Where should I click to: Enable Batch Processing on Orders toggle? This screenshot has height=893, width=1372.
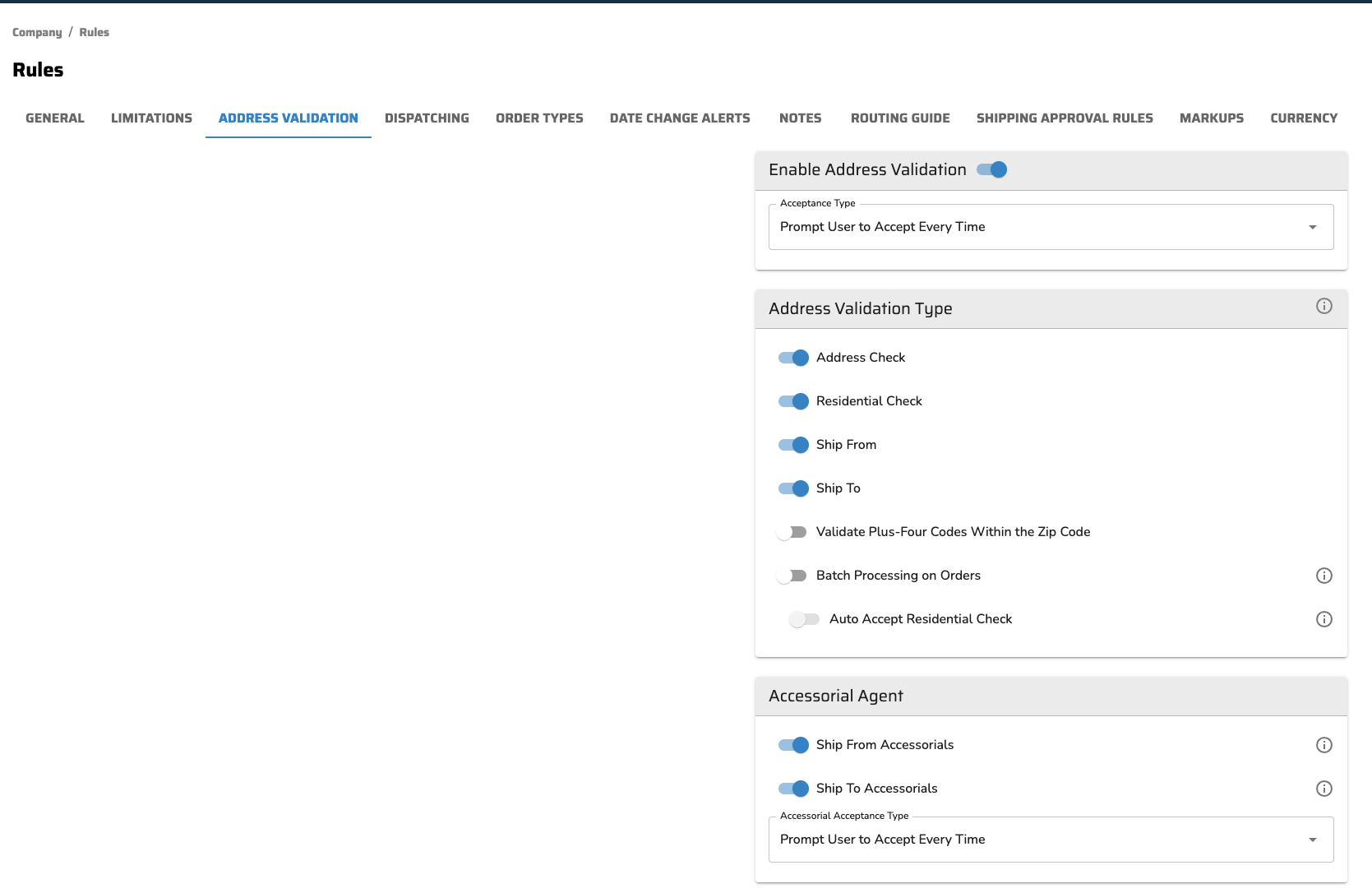pos(792,576)
